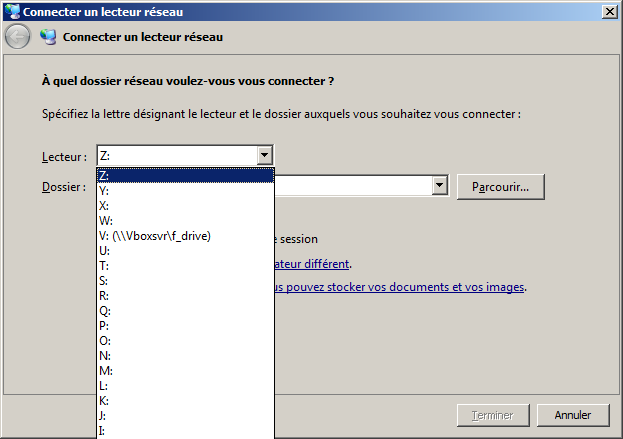623x439 pixels.
Task: Collapse the Lecteur drive letter dropdown
Action: 264,155
